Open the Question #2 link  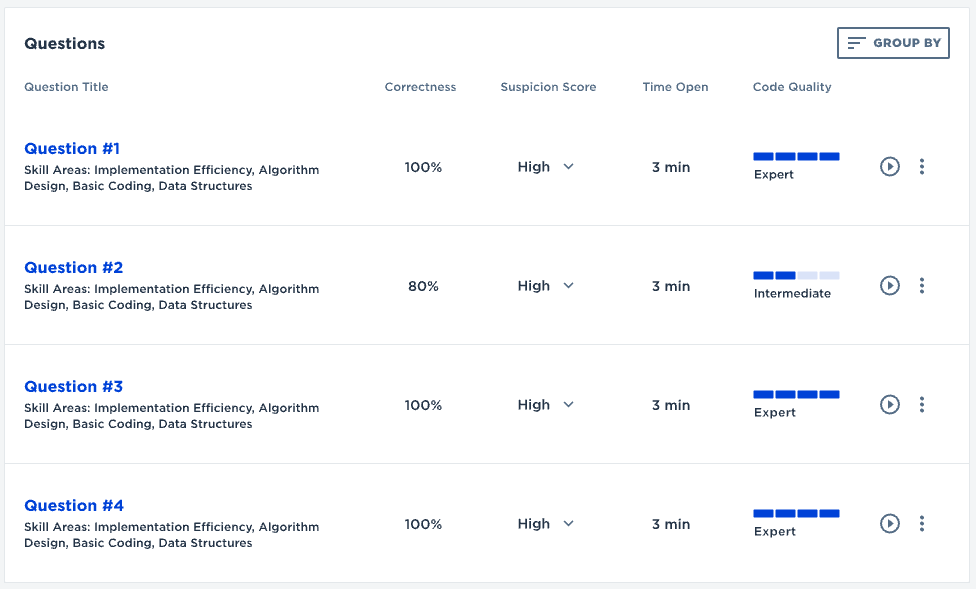73,268
